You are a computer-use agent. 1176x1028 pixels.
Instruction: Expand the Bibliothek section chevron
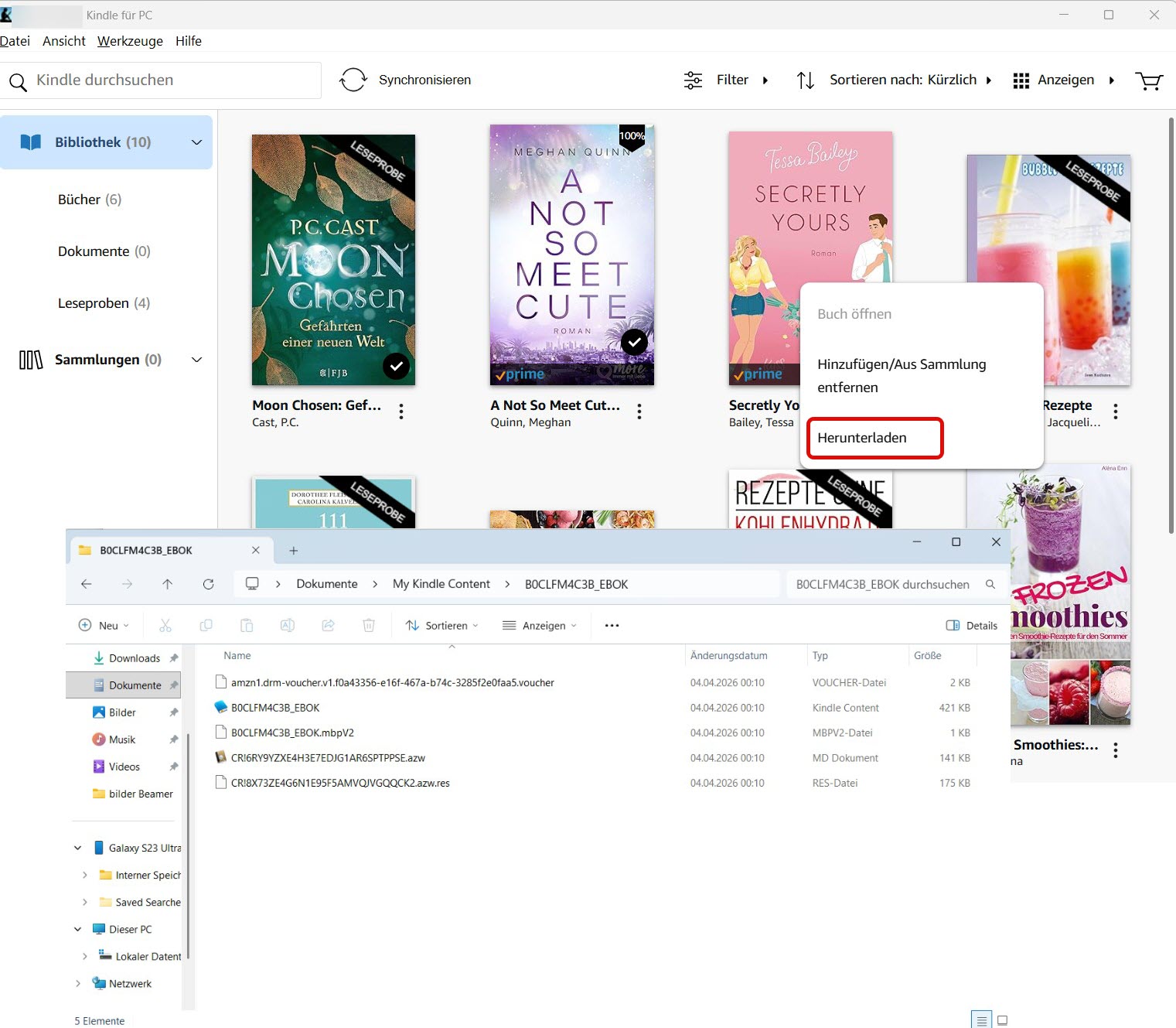point(196,142)
